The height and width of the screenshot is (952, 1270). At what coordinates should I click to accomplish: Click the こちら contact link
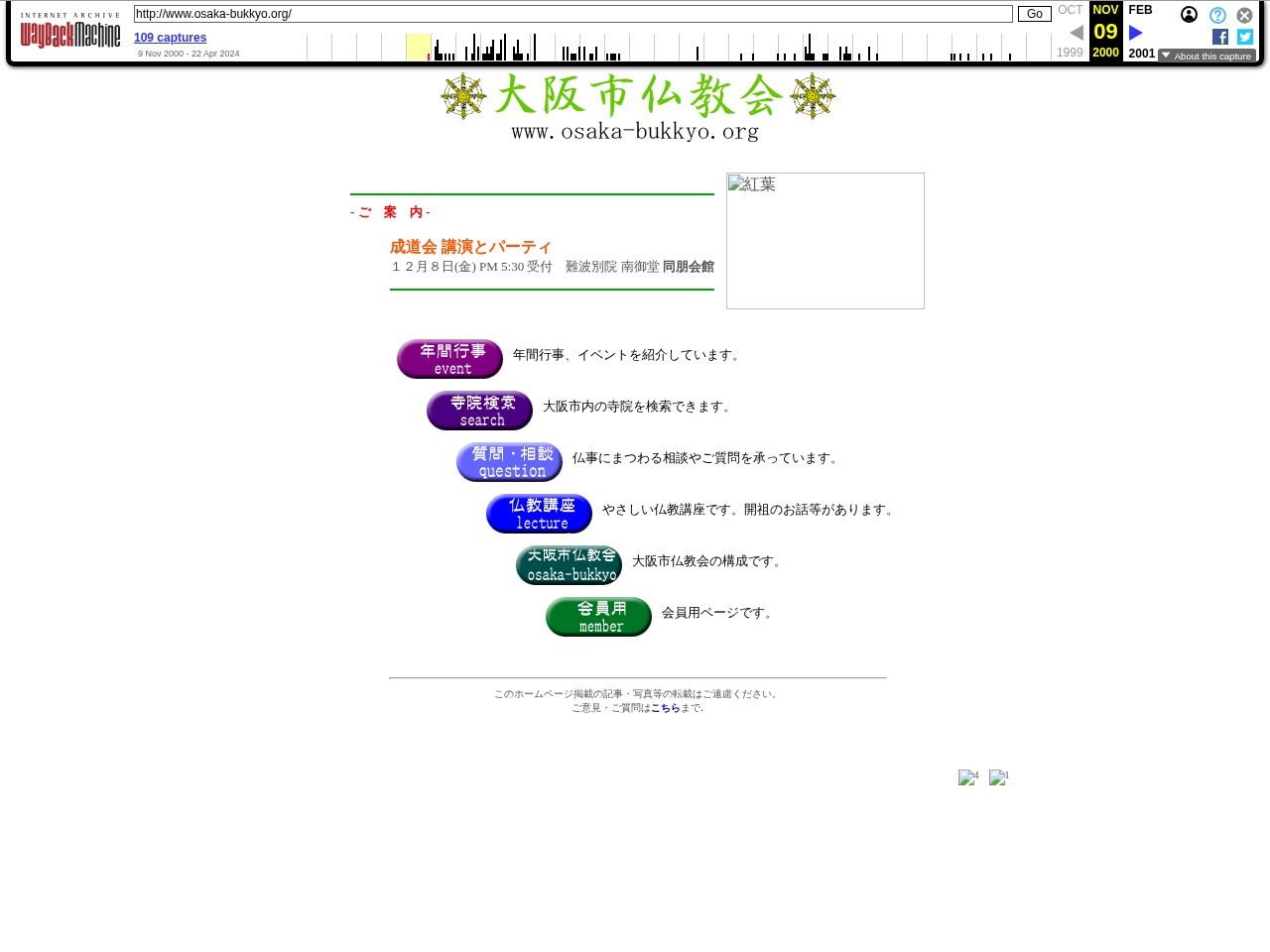[x=665, y=708]
